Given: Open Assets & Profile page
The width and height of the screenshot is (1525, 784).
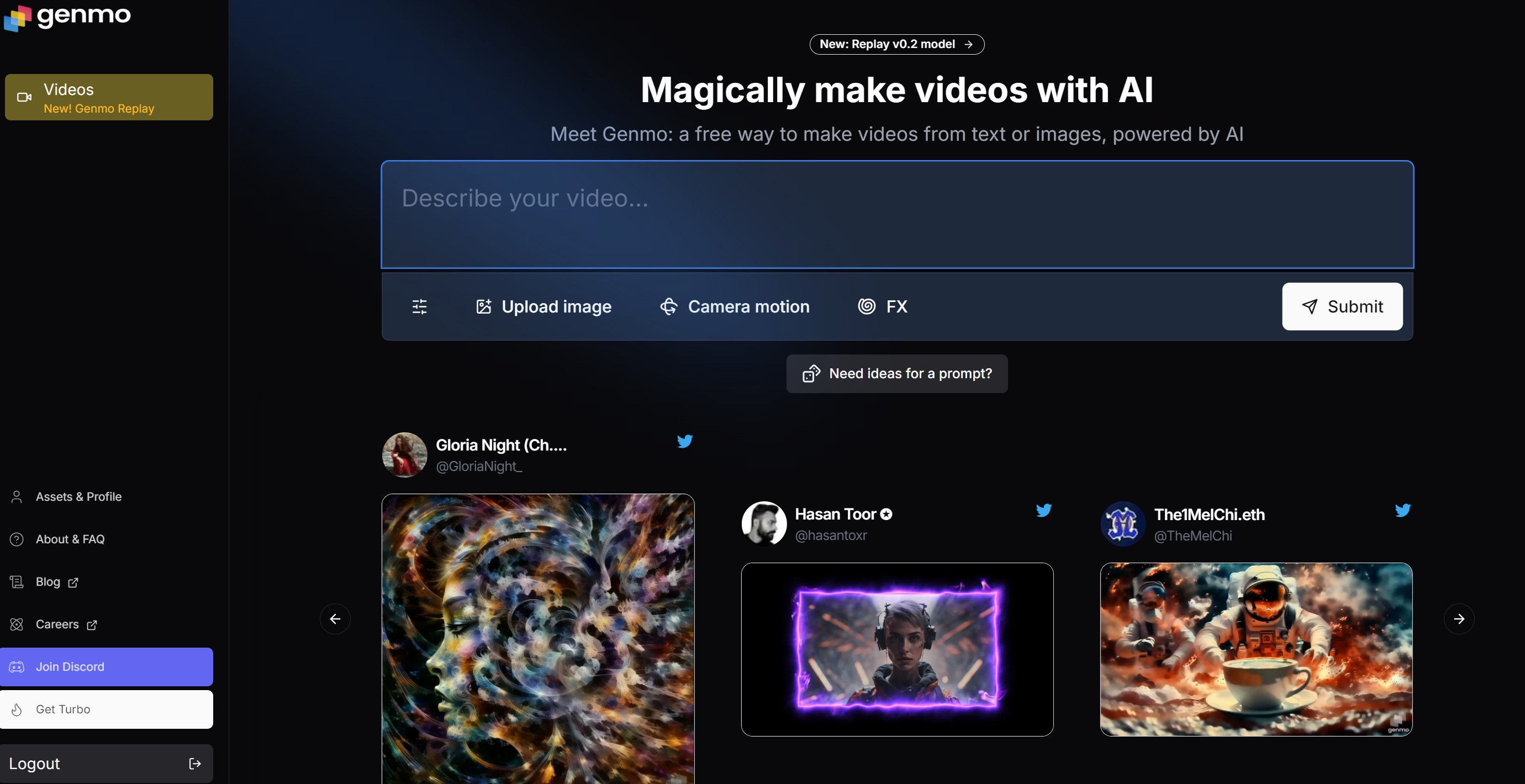Looking at the screenshot, I should (78, 497).
